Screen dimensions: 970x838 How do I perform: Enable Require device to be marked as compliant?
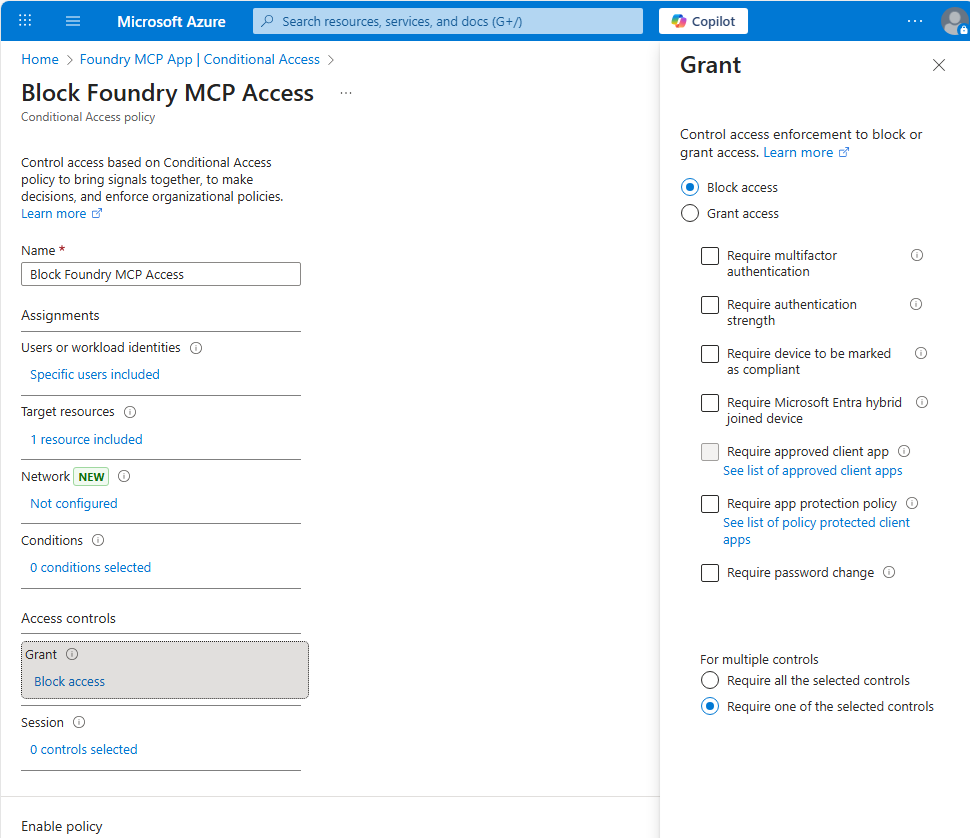709,353
